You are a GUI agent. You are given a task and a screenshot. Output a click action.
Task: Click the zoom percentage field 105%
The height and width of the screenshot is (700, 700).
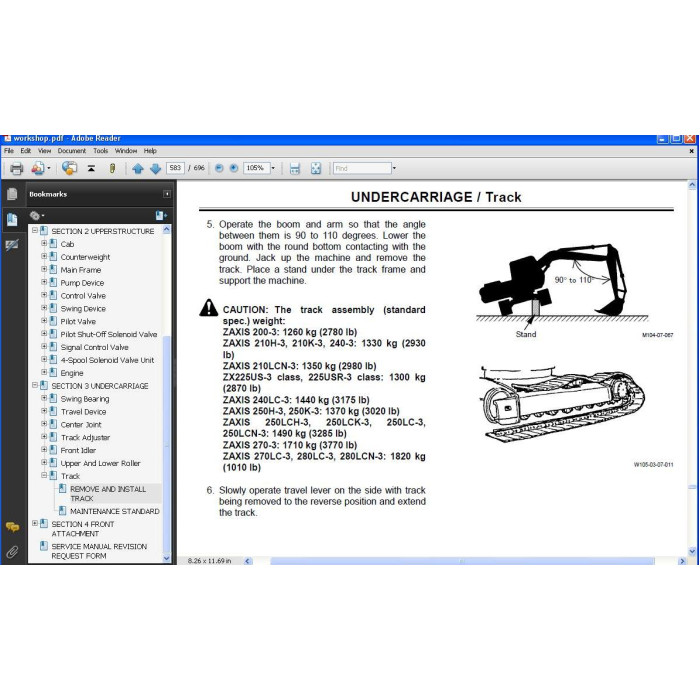pyautogui.click(x=256, y=168)
